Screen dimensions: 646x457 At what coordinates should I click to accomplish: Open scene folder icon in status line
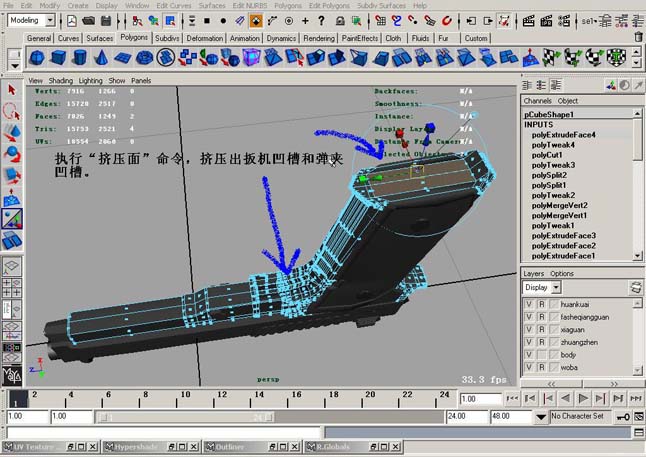[89, 21]
